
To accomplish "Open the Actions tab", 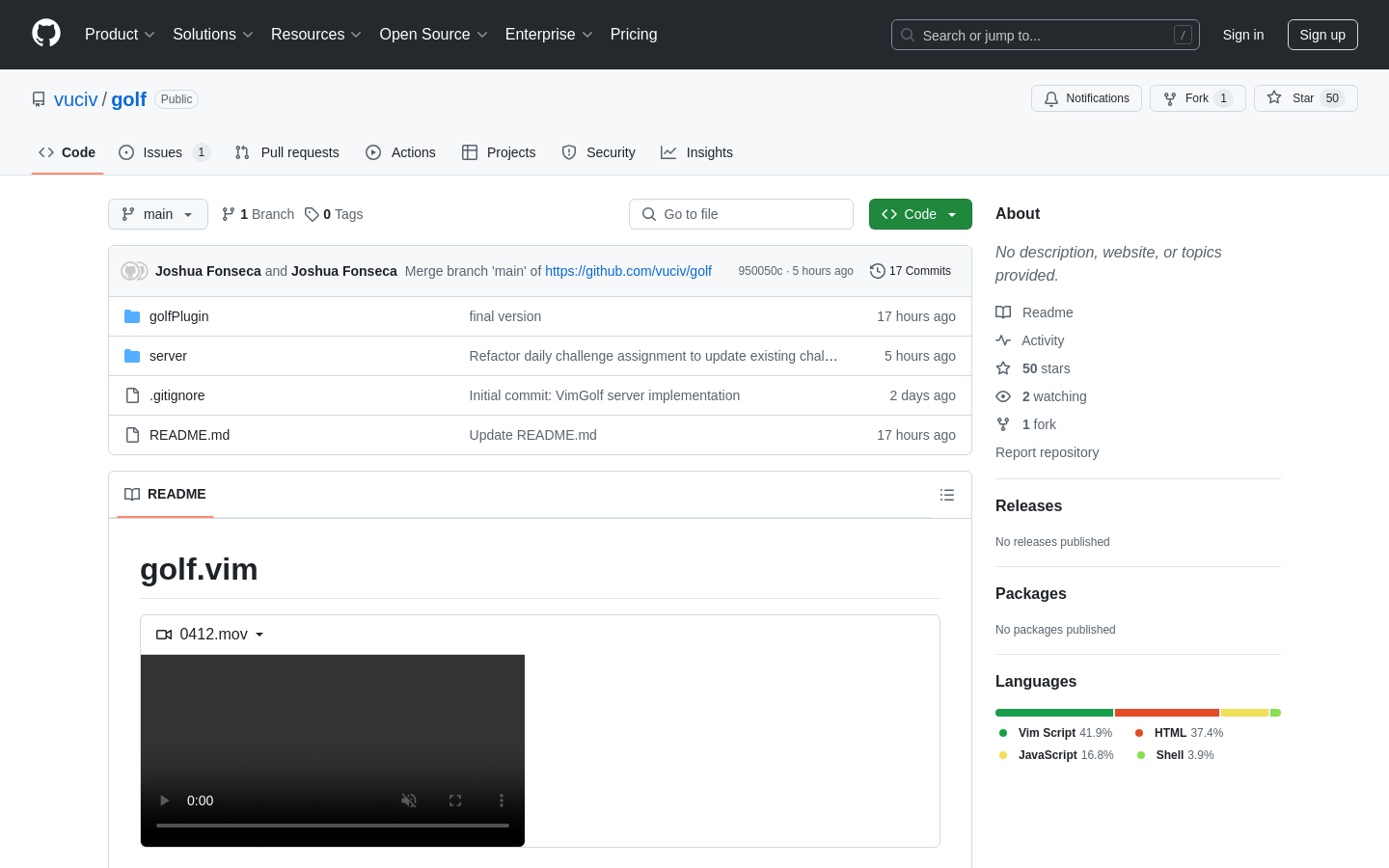I will click(400, 152).
